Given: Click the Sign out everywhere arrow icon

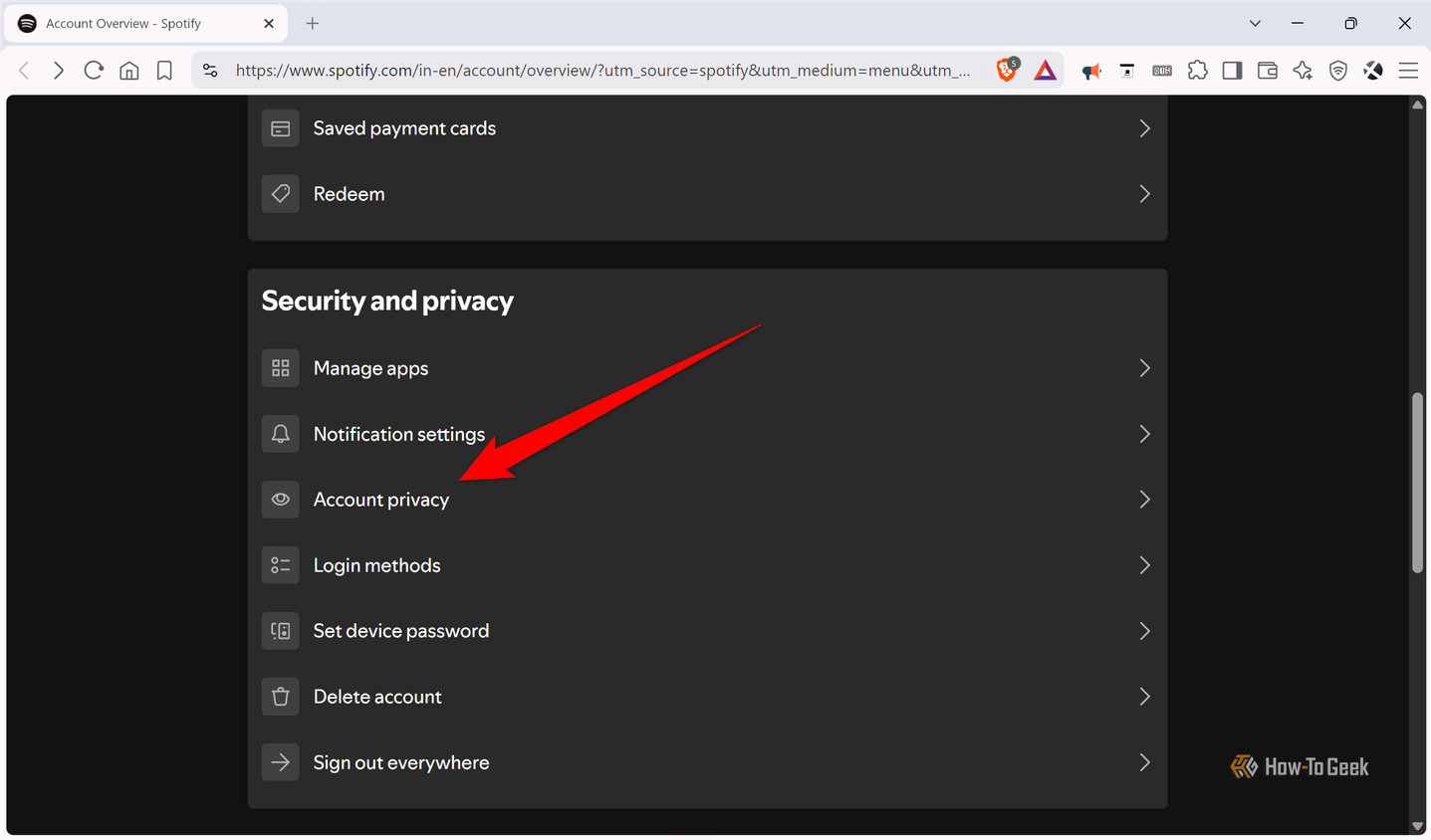Looking at the screenshot, I should (x=281, y=762).
